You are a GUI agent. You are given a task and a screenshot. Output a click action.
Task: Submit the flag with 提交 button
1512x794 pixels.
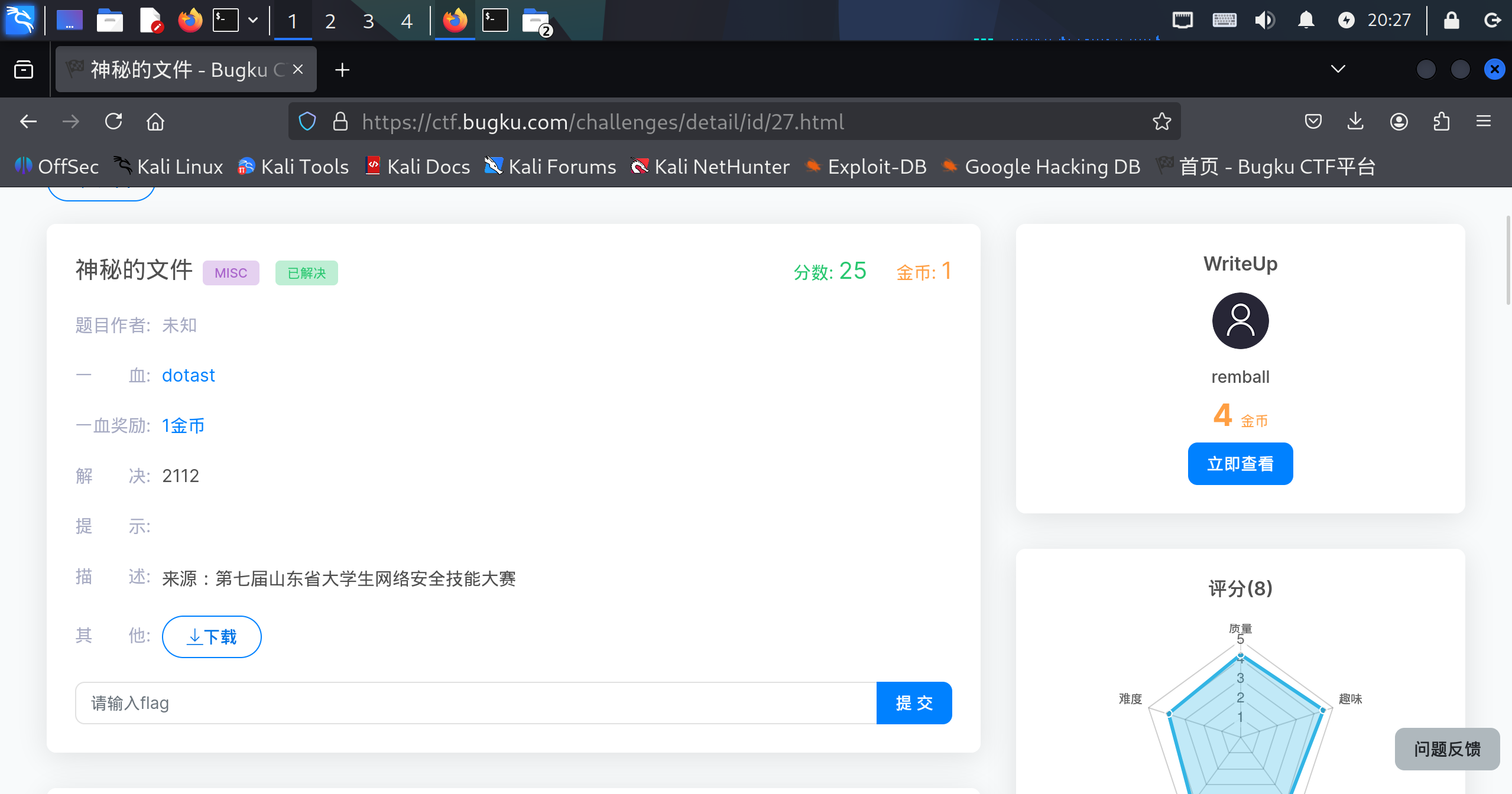914,702
